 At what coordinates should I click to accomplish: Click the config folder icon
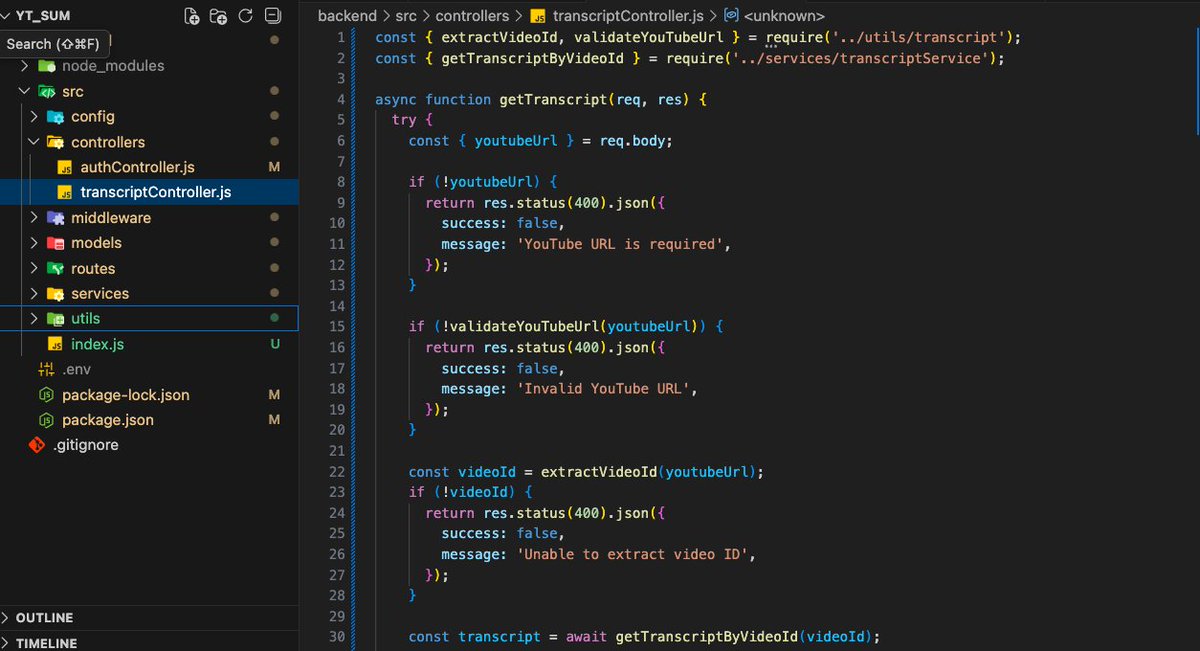click(x=55, y=117)
